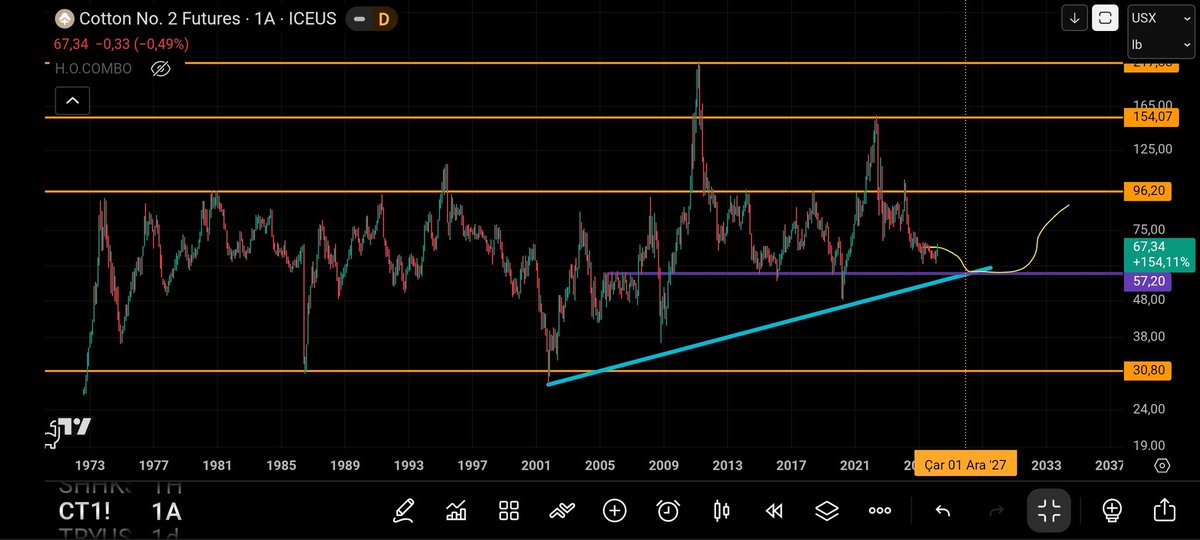1200x540 pixels.
Task: Share the chart with share icon
Action: tap(1165, 511)
